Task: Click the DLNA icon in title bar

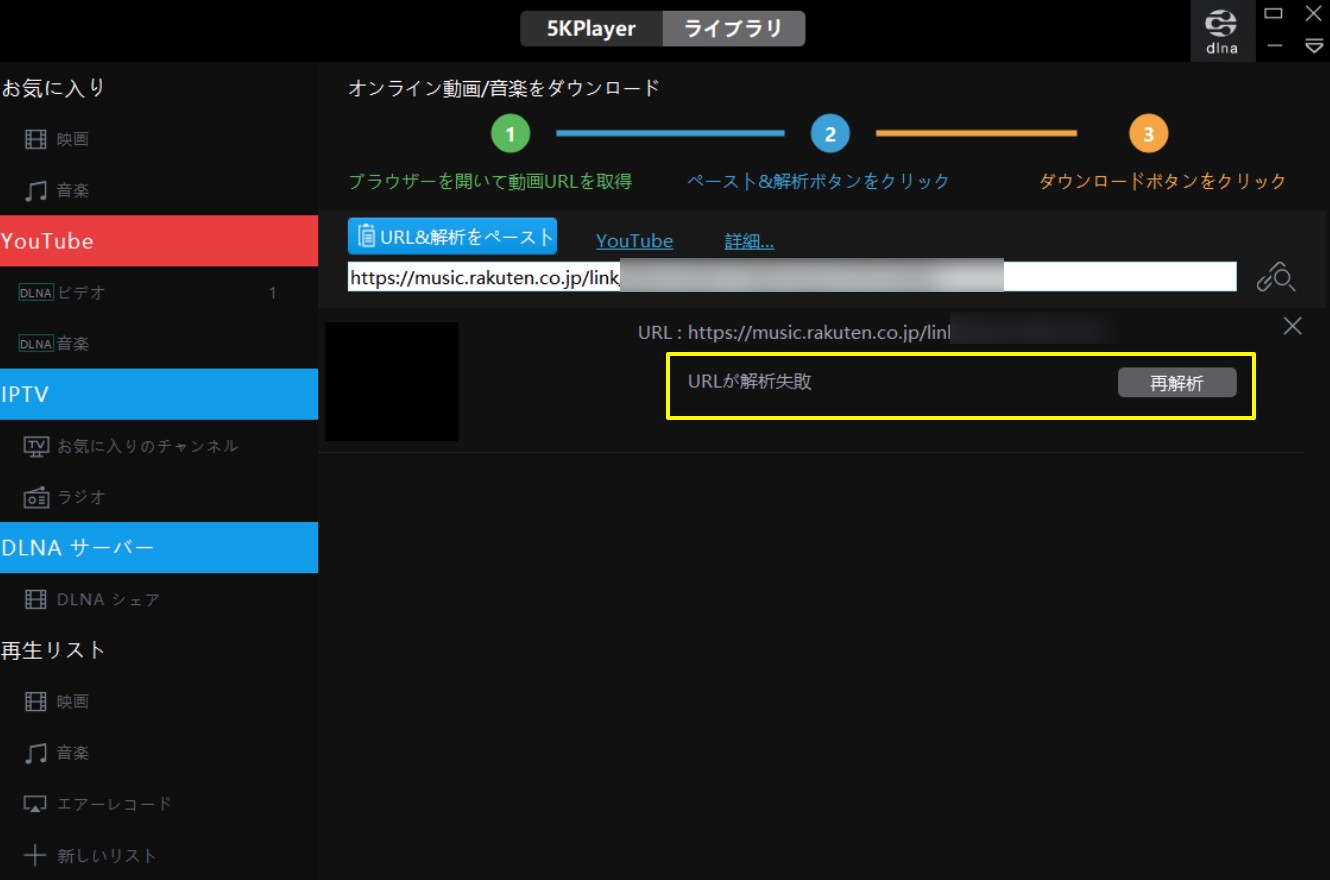Action: [x=1222, y=31]
